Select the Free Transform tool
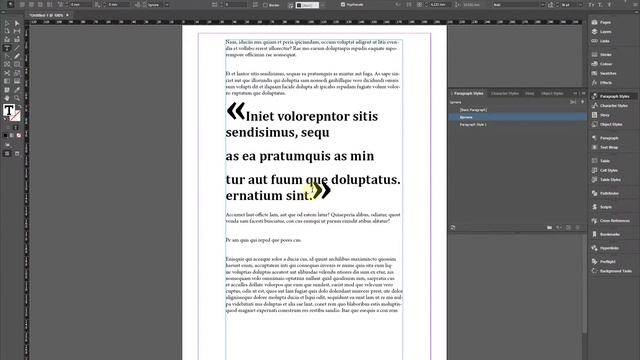The height and width of the screenshot is (360, 640). click(x=17, y=73)
